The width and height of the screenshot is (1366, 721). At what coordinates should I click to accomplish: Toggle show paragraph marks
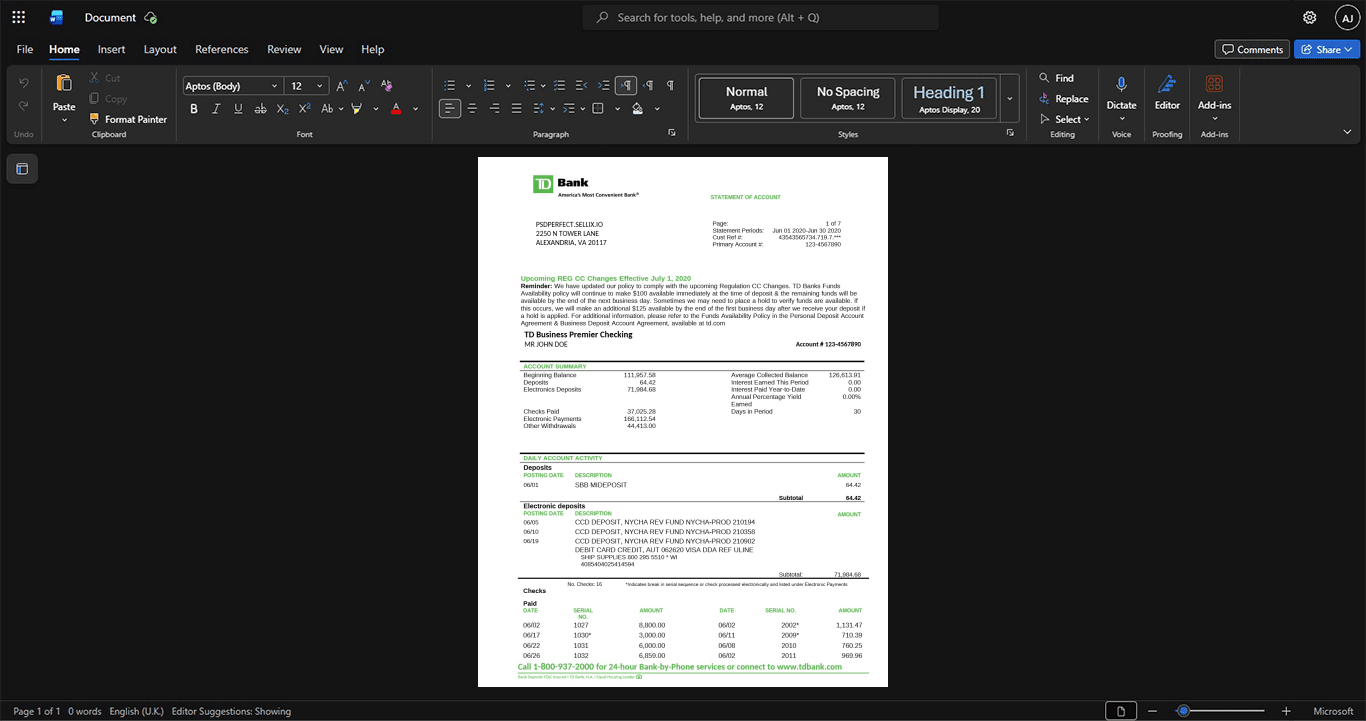670,85
